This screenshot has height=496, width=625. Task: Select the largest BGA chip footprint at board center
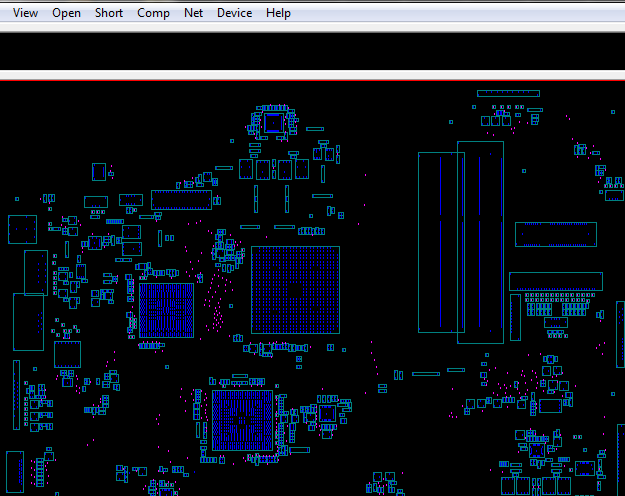(x=295, y=290)
